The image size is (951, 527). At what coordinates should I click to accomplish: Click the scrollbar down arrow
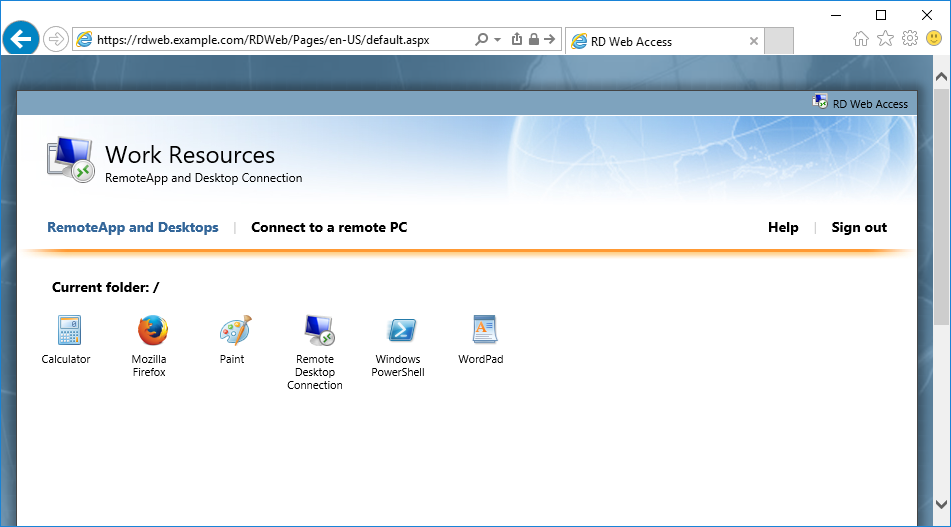pos(941,504)
